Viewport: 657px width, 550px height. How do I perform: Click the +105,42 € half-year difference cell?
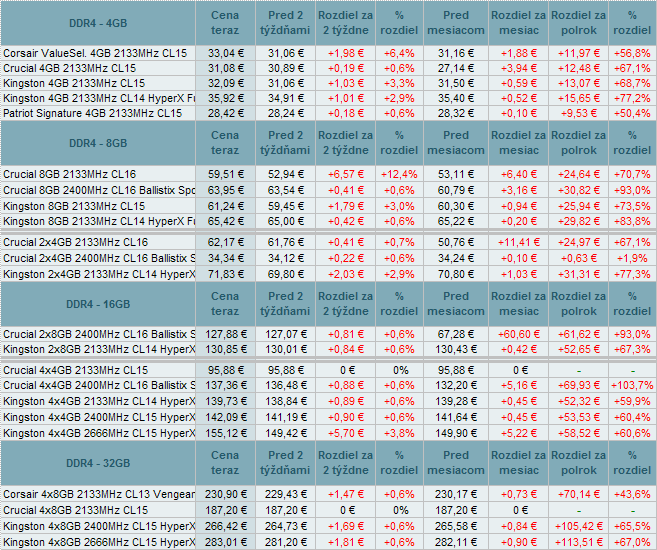[x=579, y=526]
